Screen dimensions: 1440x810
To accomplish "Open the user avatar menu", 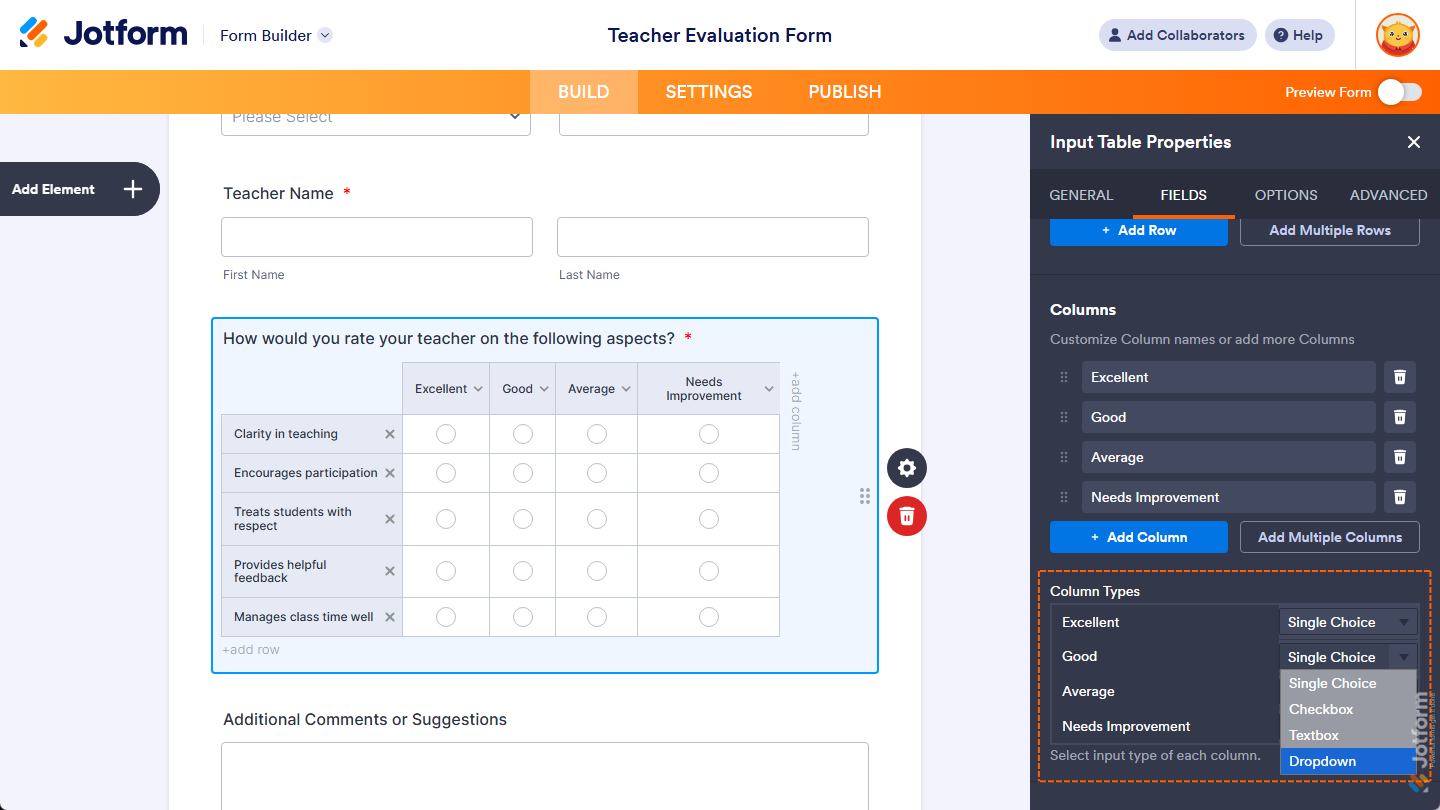I will click(1397, 35).
